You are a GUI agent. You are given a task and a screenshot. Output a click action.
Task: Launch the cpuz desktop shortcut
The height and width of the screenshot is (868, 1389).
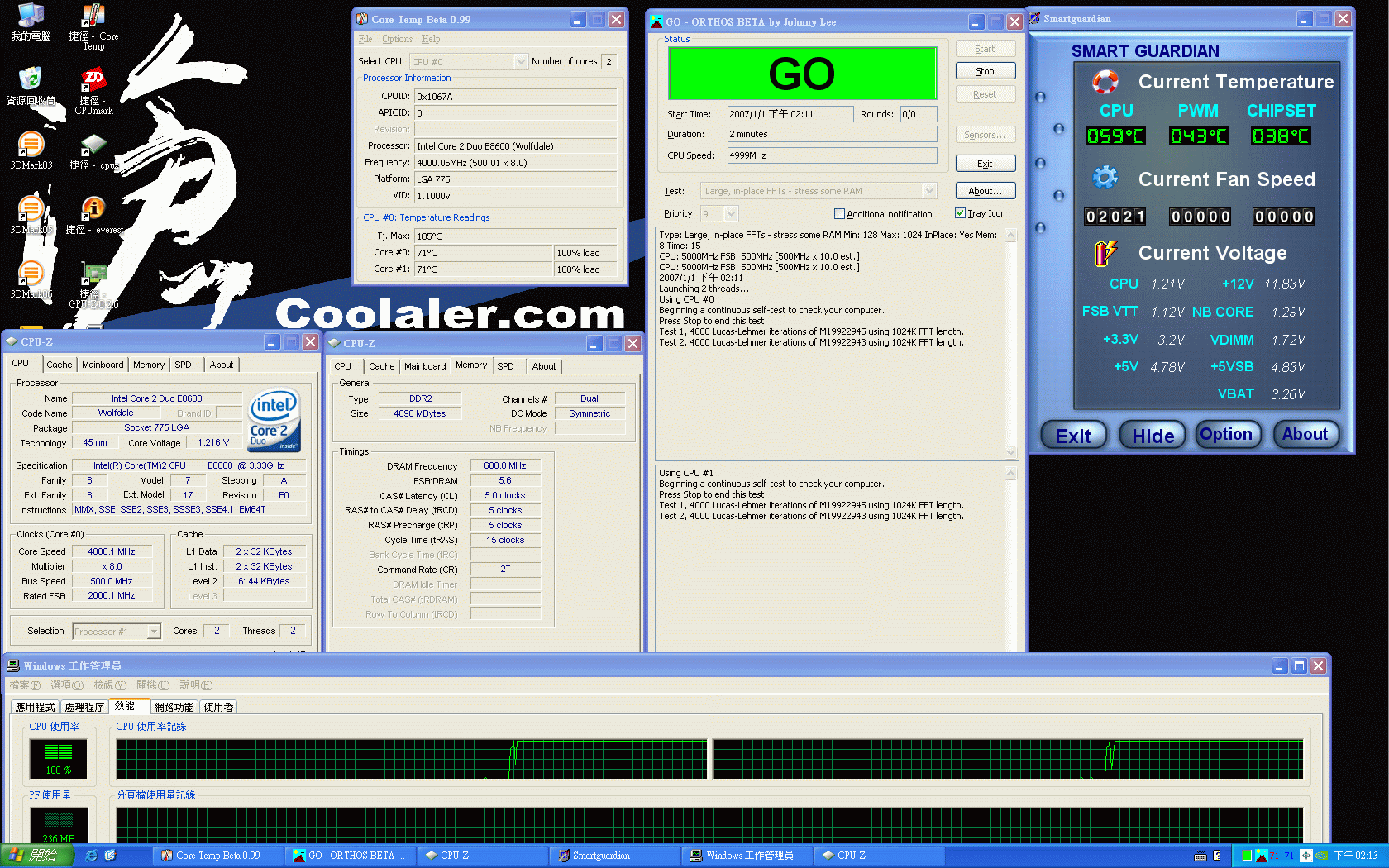(x=93, y=150)
